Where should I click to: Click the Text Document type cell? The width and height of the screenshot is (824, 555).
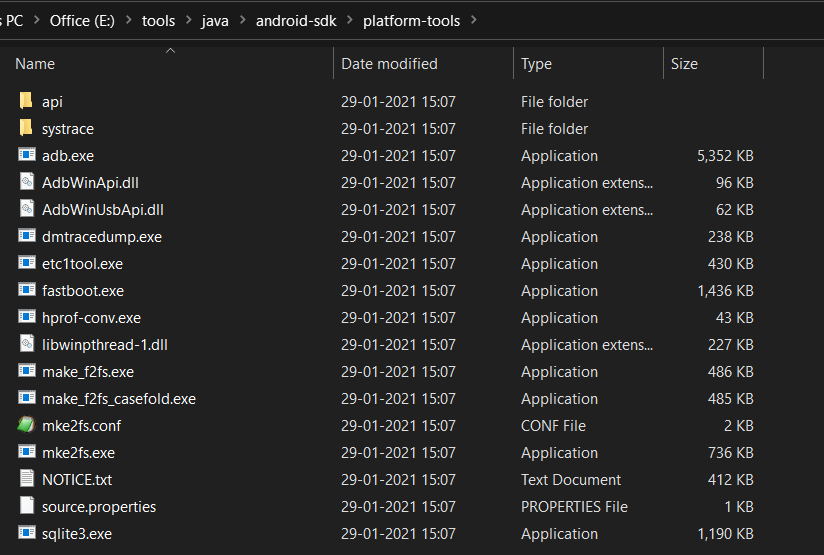571,480
